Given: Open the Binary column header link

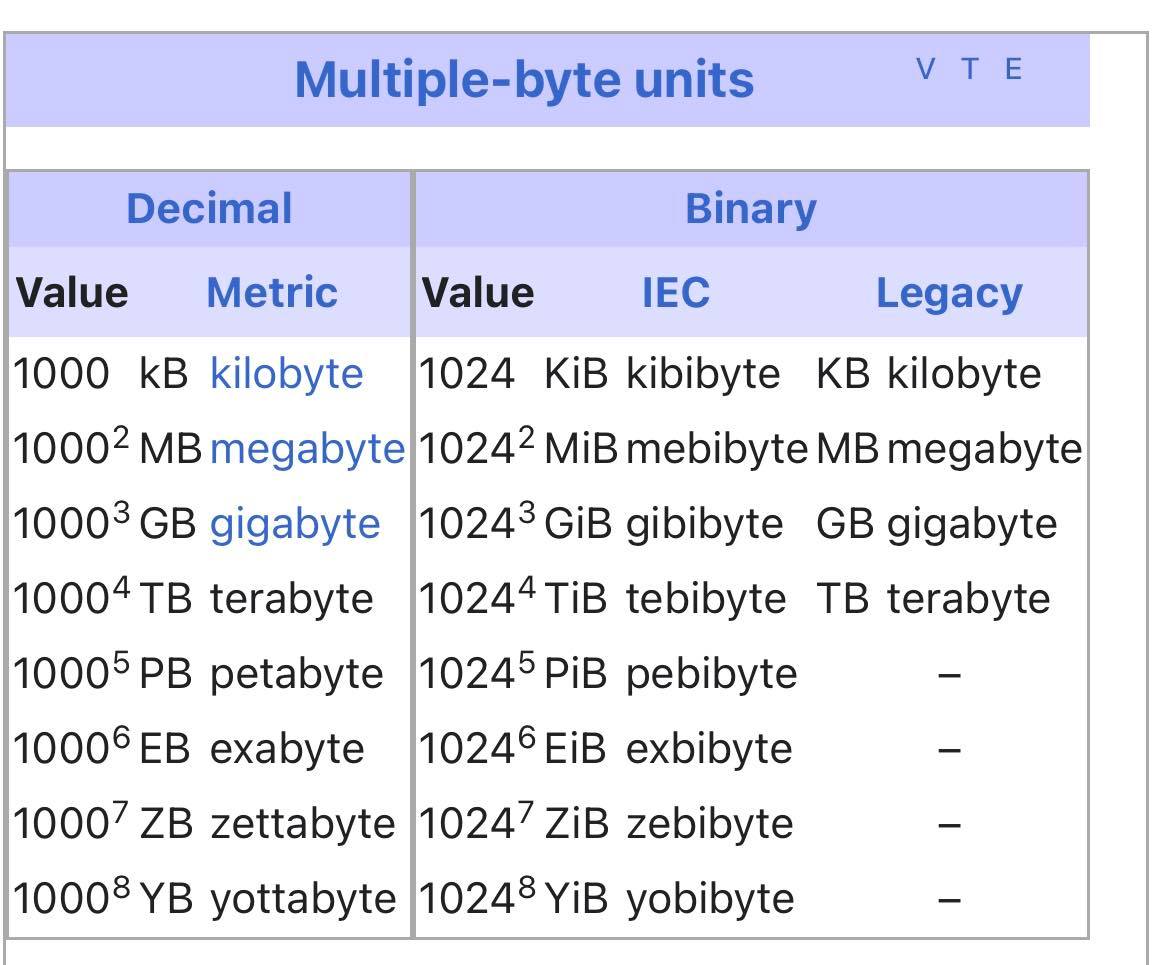Looking at the screenshot, I should point(751,209).
